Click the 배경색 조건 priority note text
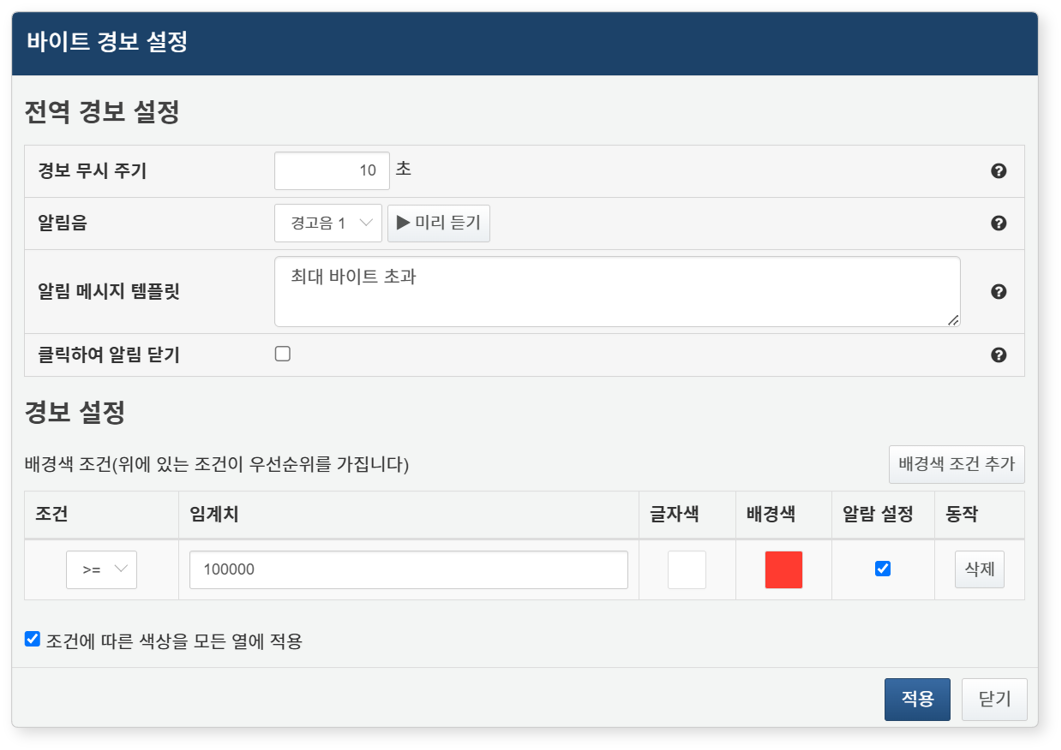The width and height of the screenshot is (1061, 750). pos(217,464)
